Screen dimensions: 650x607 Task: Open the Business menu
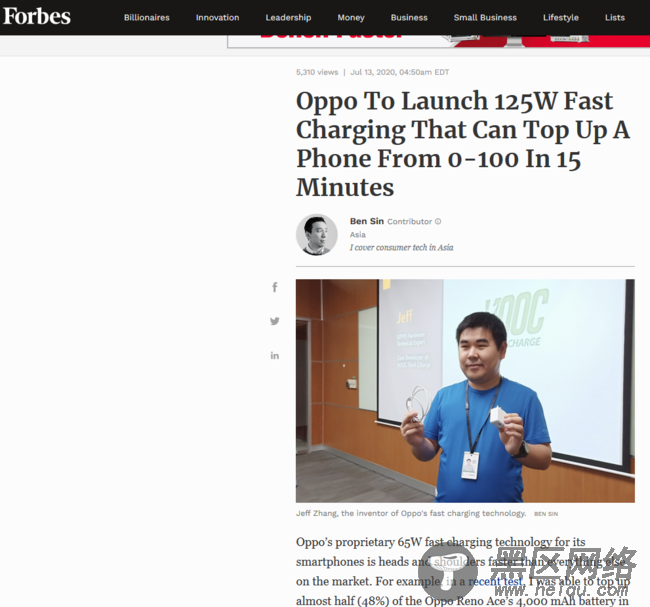pyautogui.click(x=409, y=17)
